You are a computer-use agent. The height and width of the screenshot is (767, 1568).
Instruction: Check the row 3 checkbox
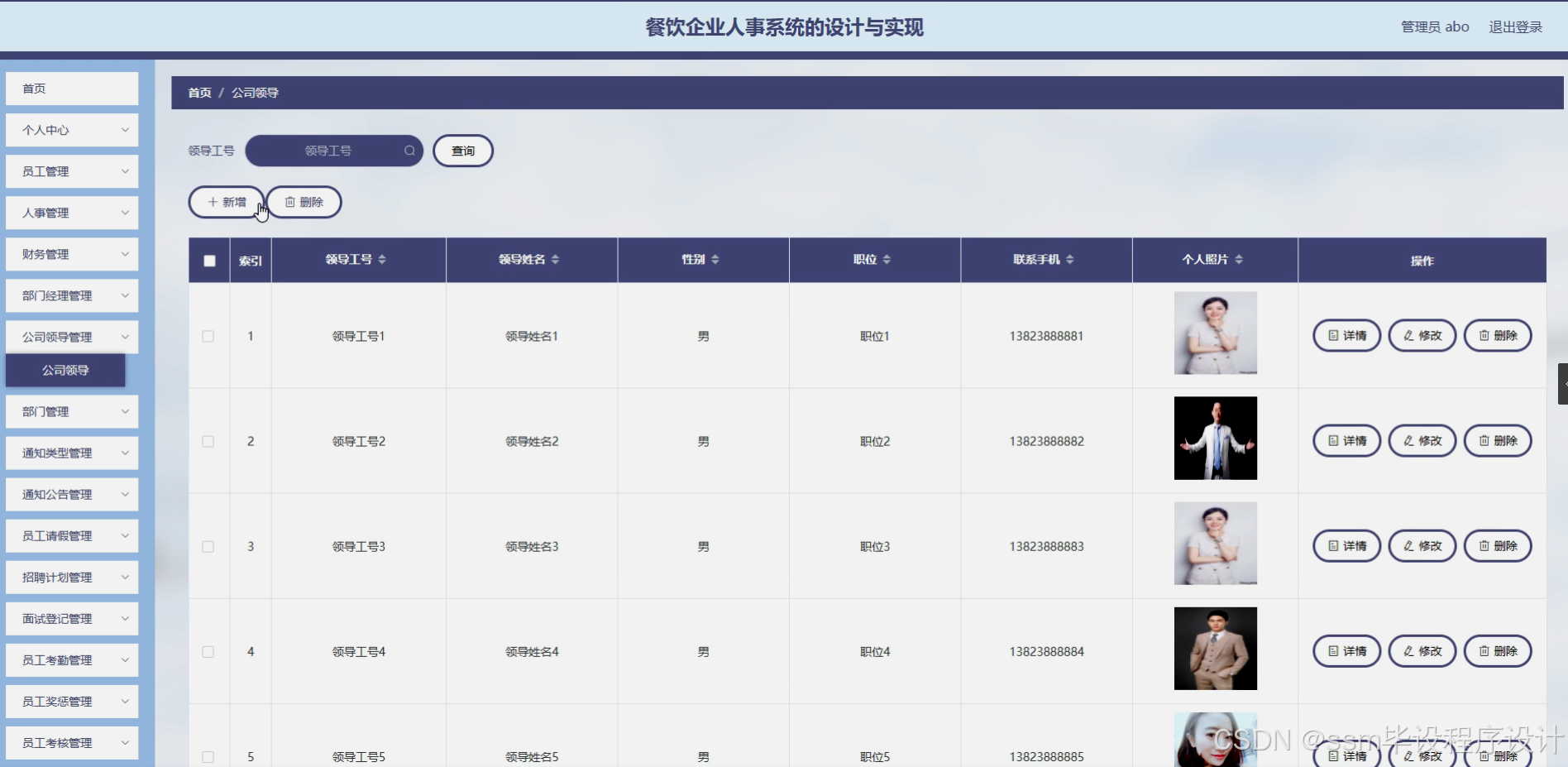[x=208, y=547]
